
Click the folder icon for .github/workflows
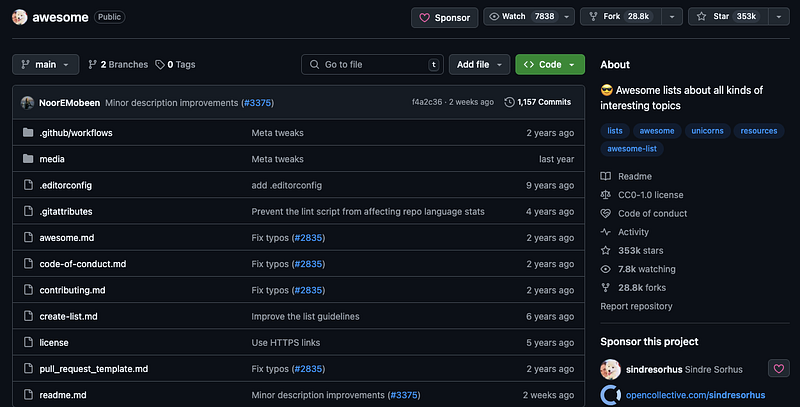[28, 133]
